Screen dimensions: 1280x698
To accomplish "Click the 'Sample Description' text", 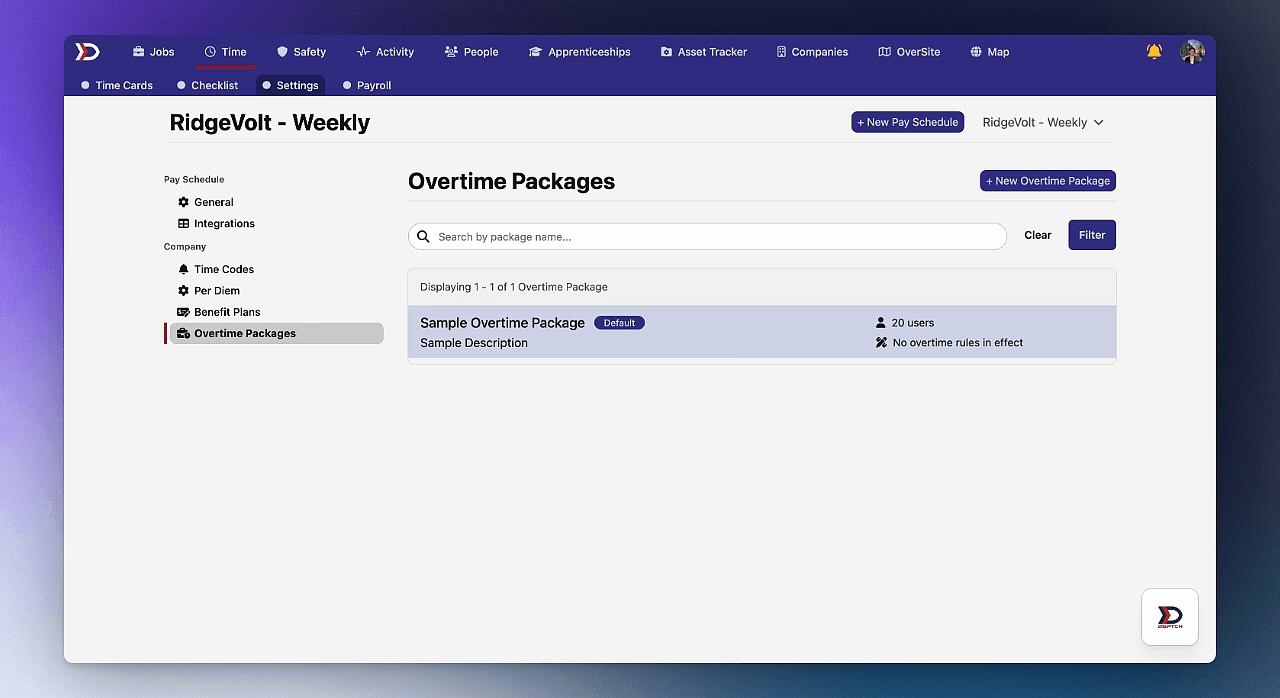I will coord(474,343).
